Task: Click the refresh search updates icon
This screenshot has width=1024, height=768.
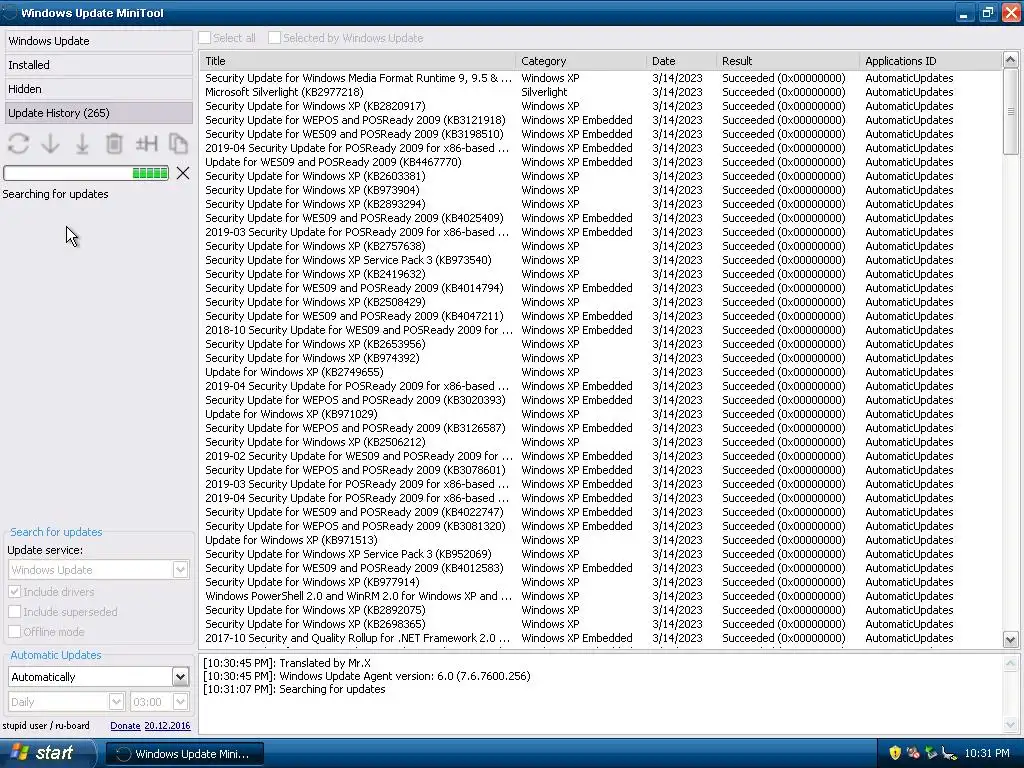Action: [x=18, y=144]
